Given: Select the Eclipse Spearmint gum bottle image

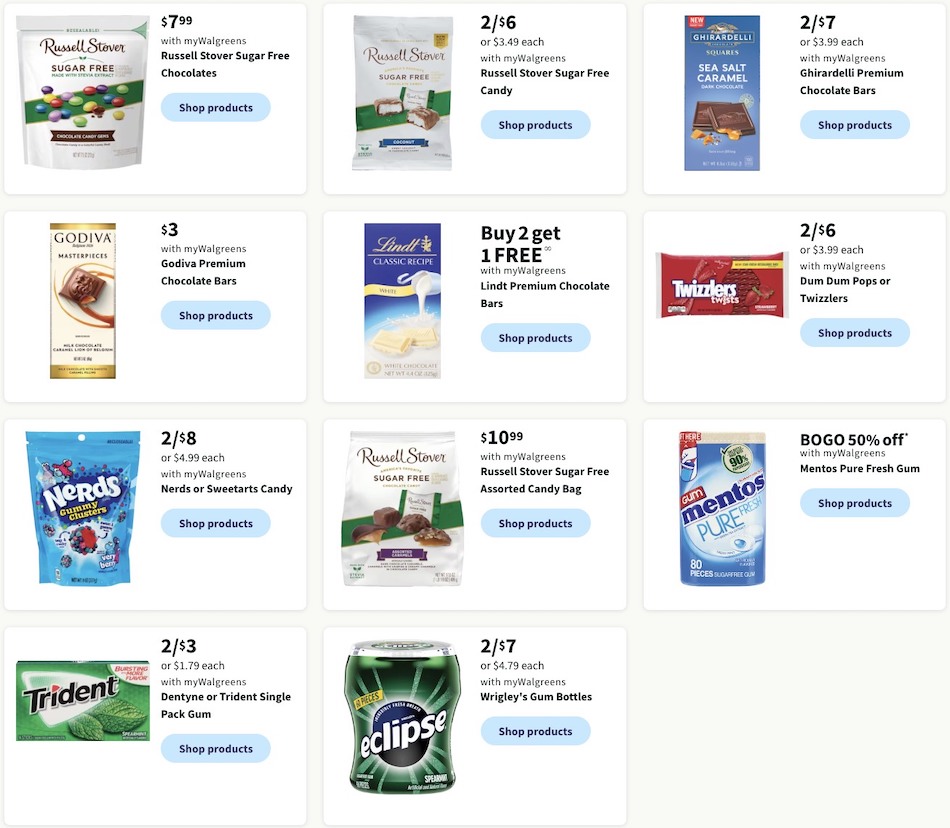Looking at the screenshot, I should 402,714.
